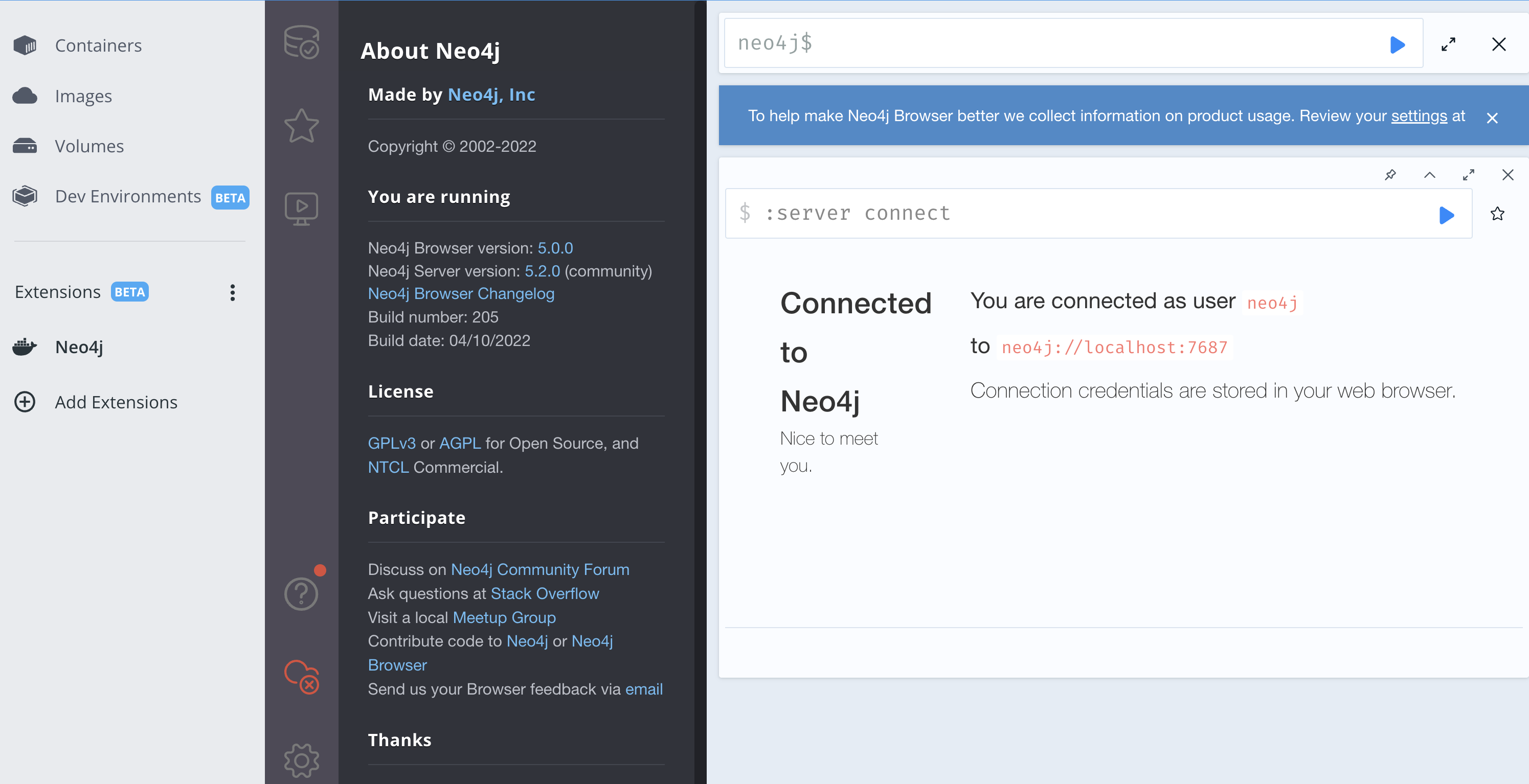The image size is (1529, 784).
Task: Click the Build number: 205 text
Action: coord(433,317)
